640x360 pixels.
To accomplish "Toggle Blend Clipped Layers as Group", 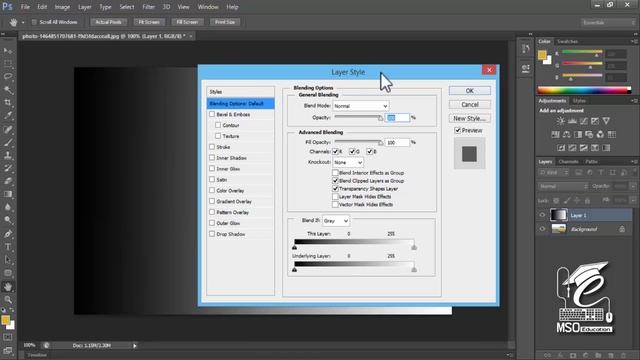I will click(335, 181).
